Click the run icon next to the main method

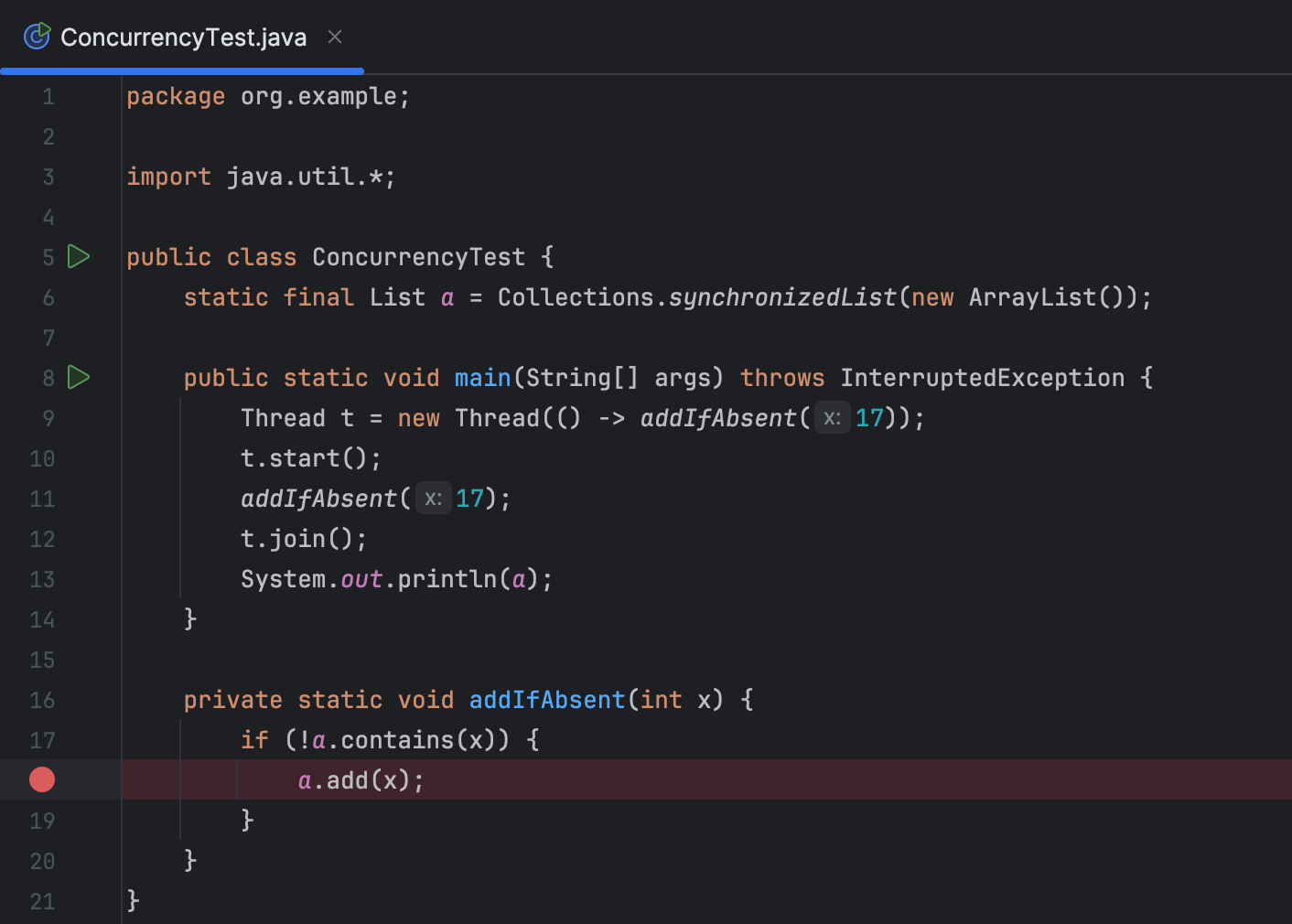pyautogui.click(x=79, y=377)
